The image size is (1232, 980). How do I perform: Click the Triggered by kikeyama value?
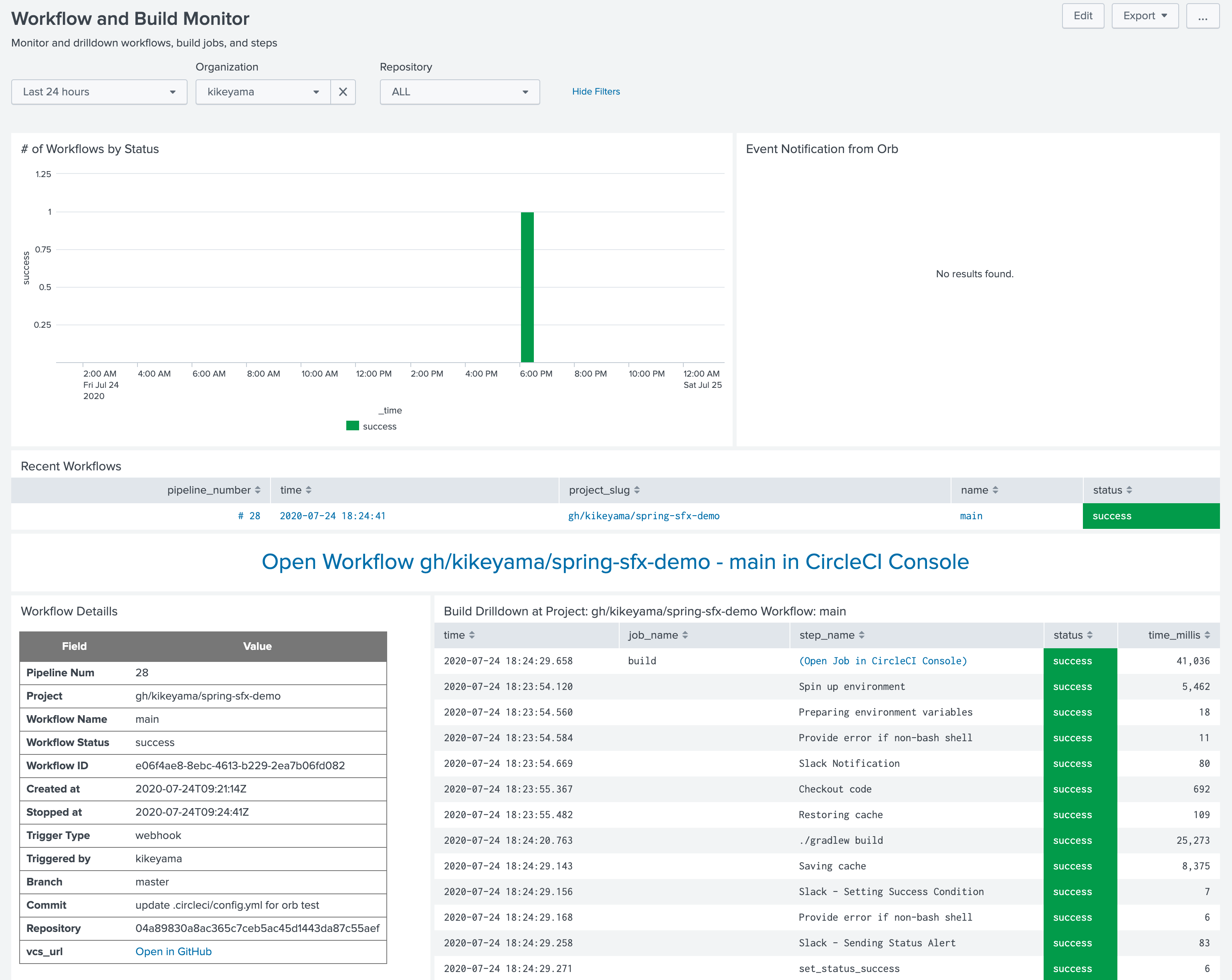coord(158,859)
